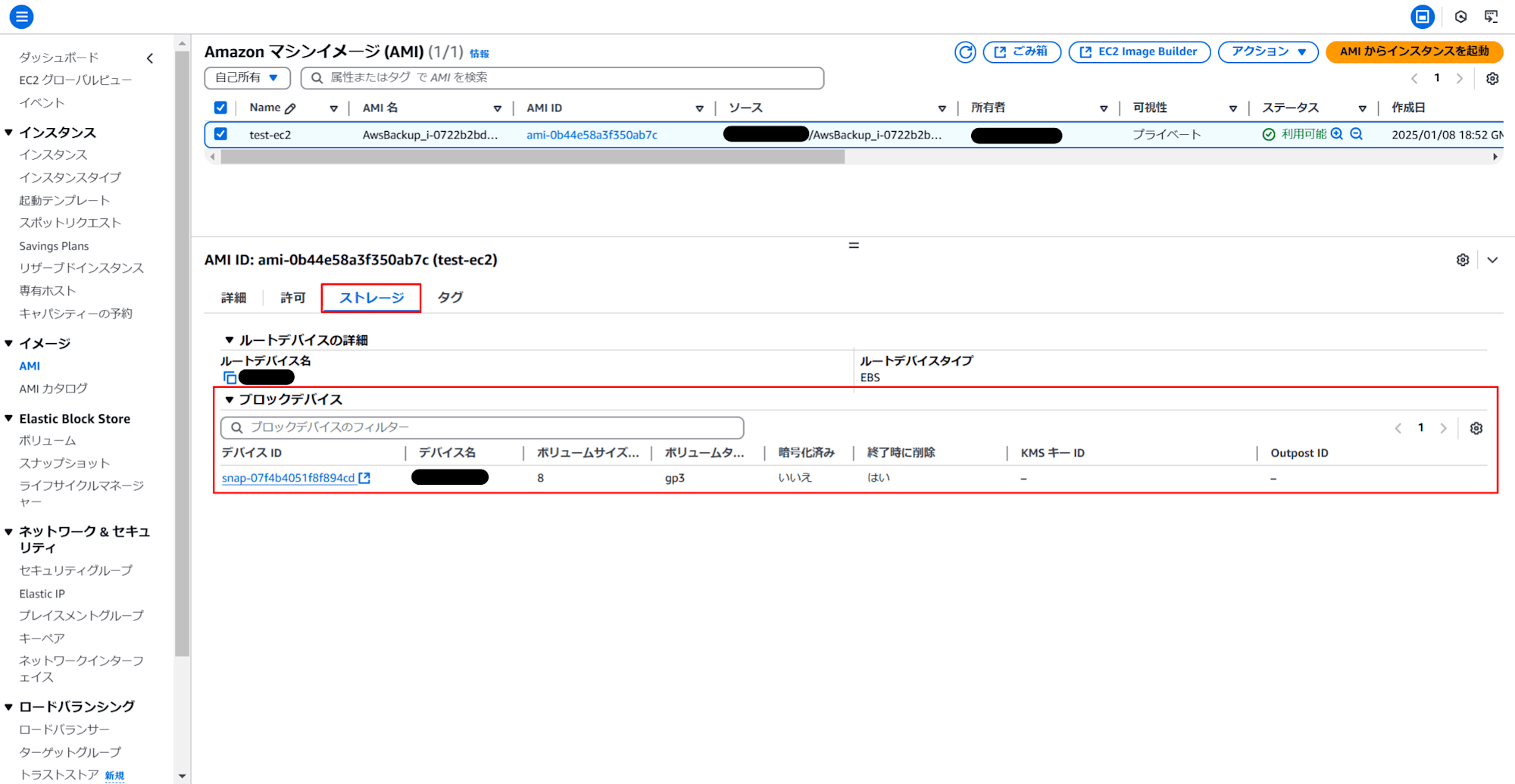Image resolution: width=1515 pixels, height=784 pixels.
Task: Sort by AMI ID column arrow
Action: (x=699, y=108)
